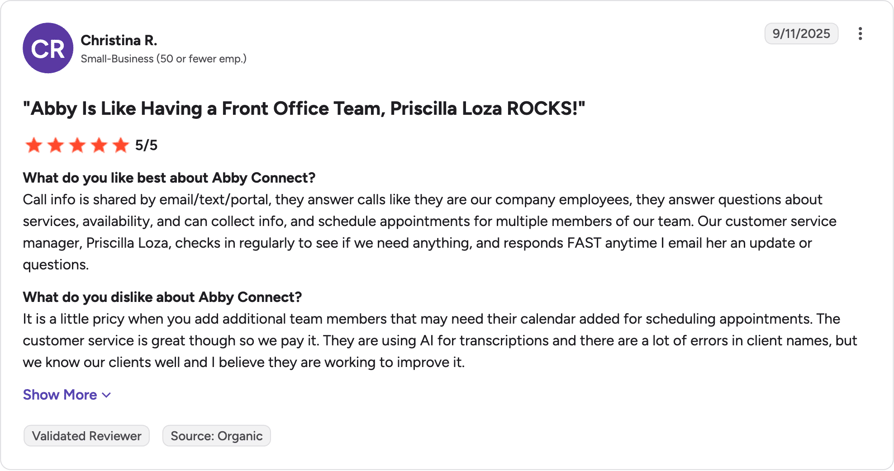Click reviewer name Christina R.

(119, 40)
